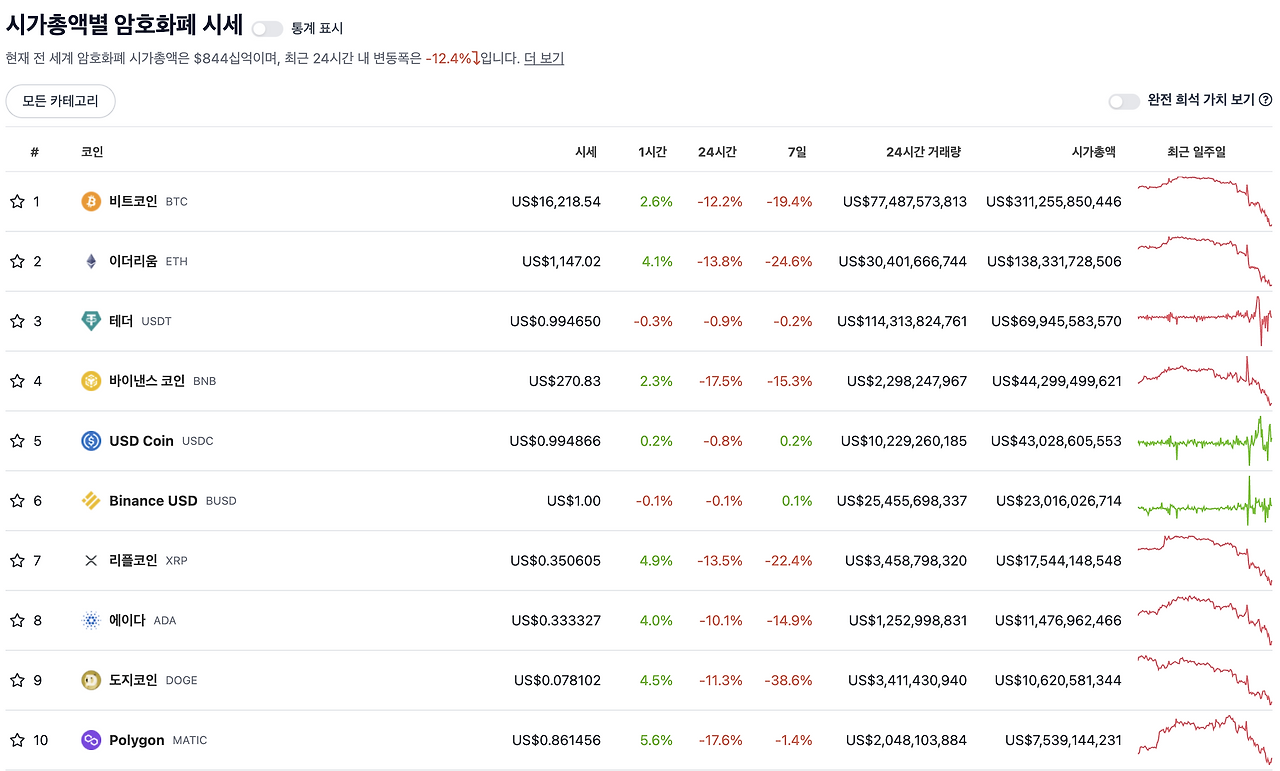The image size is (1280, 771).
Task: Star Ethereum (이더리움) as a favorite
Action: tap(17, 261)
